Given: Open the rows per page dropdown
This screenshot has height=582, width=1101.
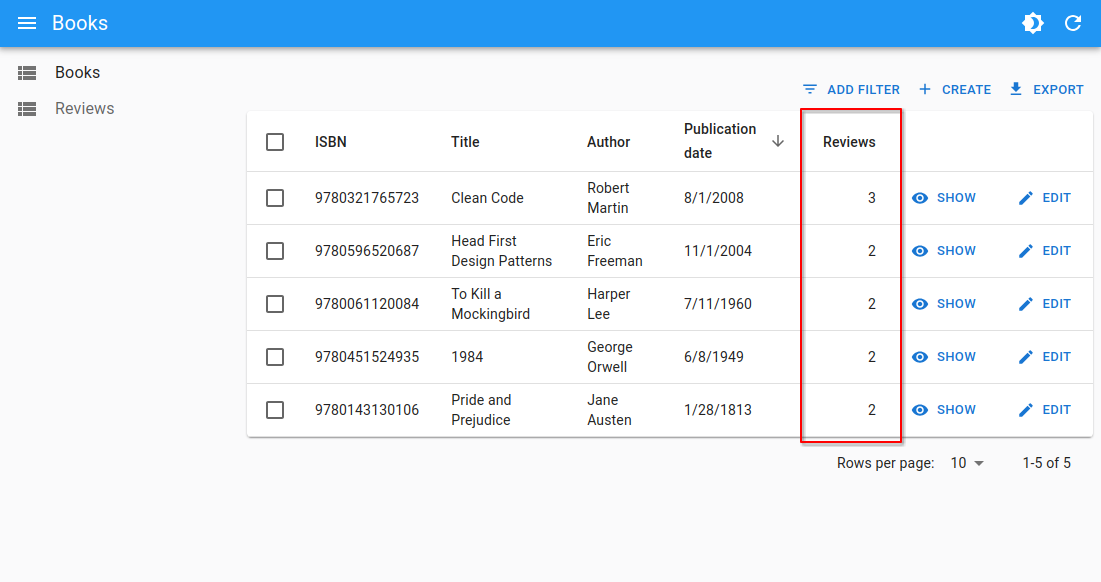Looking at the screenshot, I should click(x=966, y=463).
